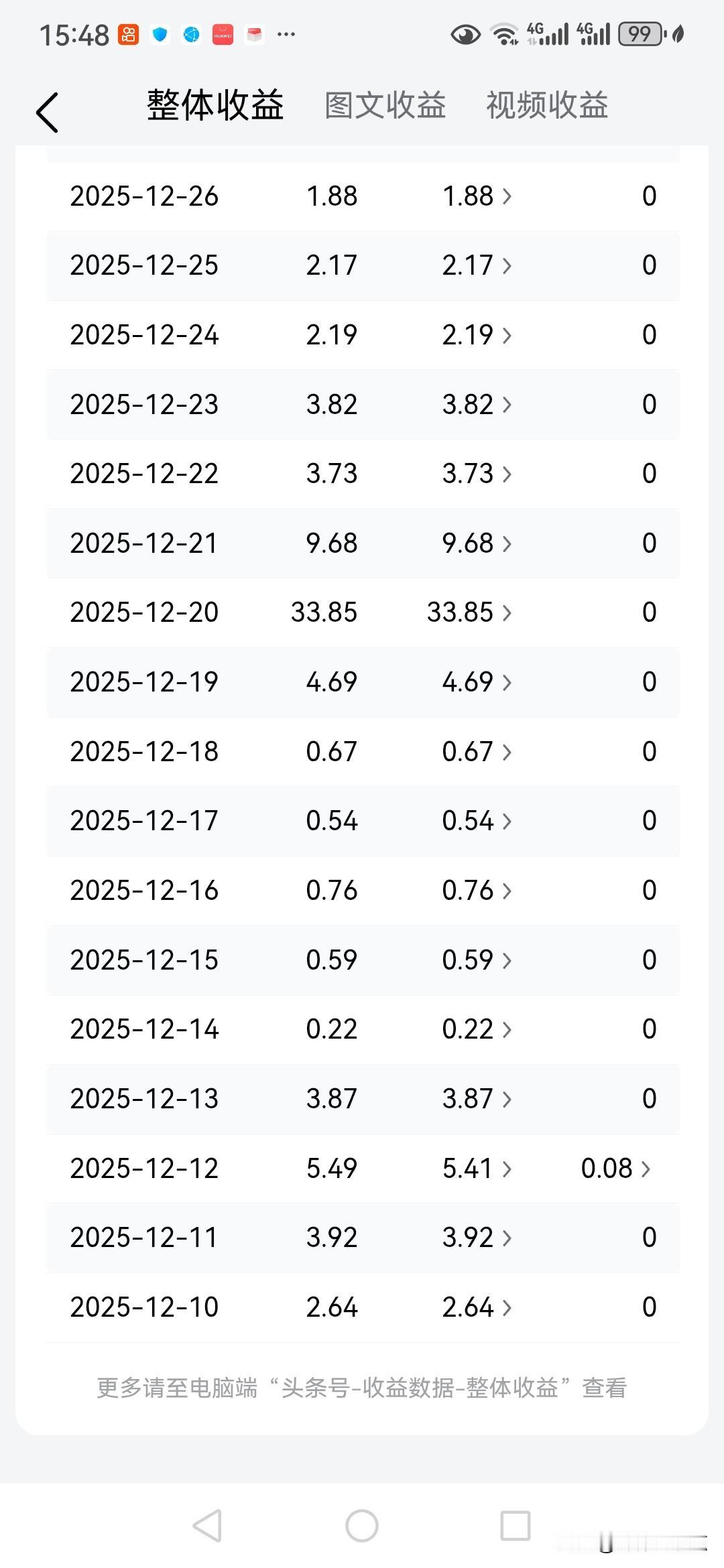This screenshot has height=1568, width=724.
Task: Select the 整体收益 tab
Action: (215, 105)
